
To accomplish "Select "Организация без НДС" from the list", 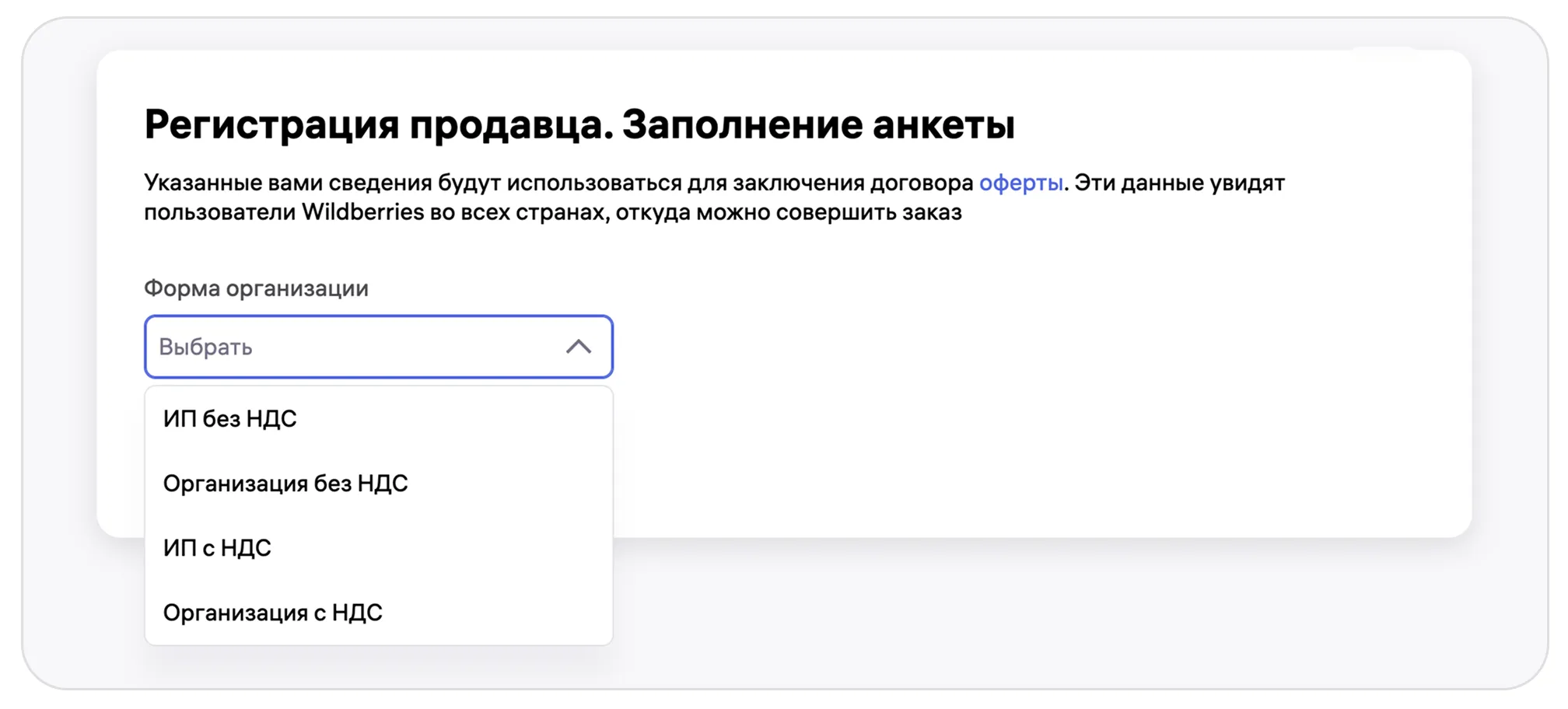I will [285, 484].
